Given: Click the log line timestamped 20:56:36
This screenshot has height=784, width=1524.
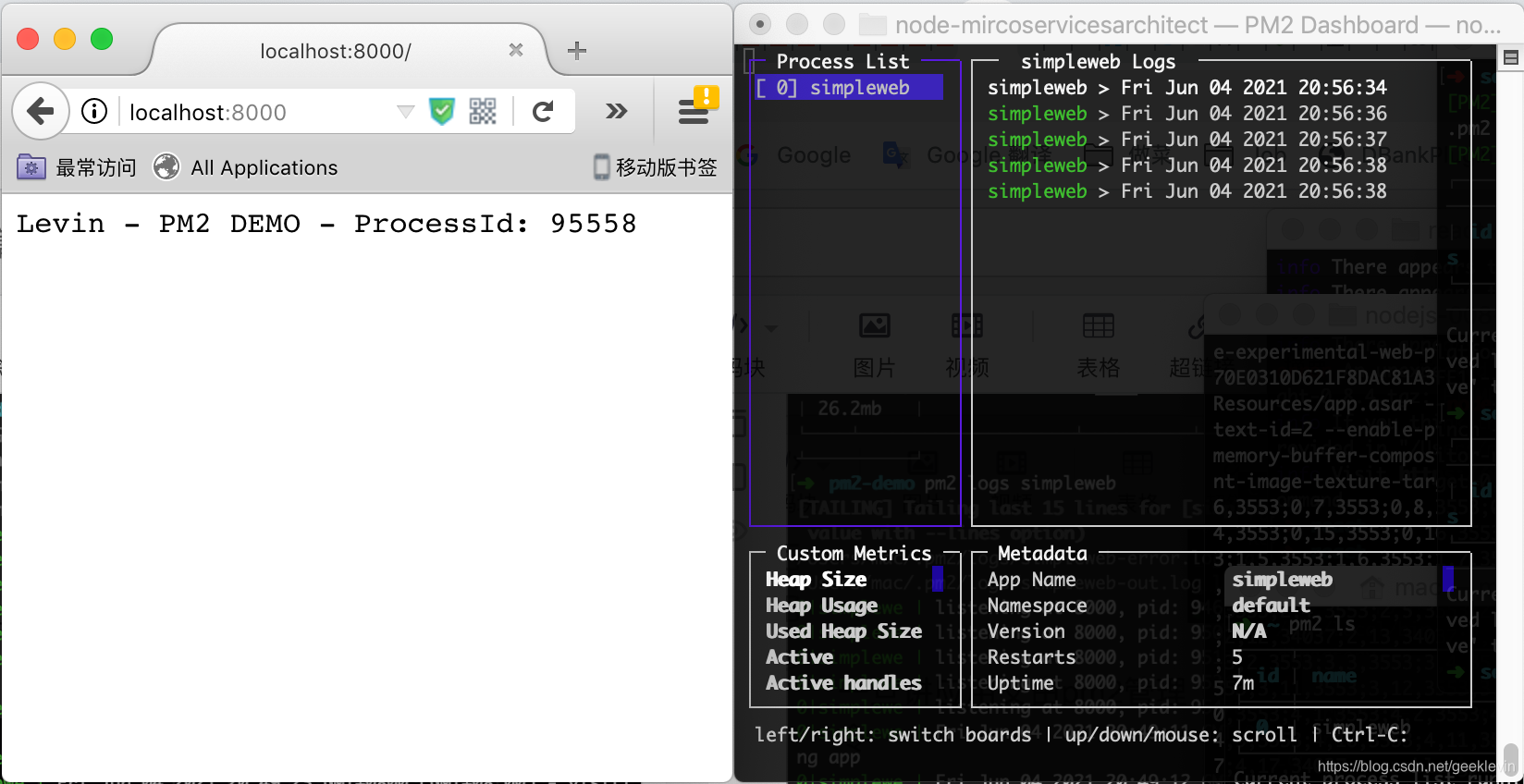Looking at the screenshot, I should 1186,114.
